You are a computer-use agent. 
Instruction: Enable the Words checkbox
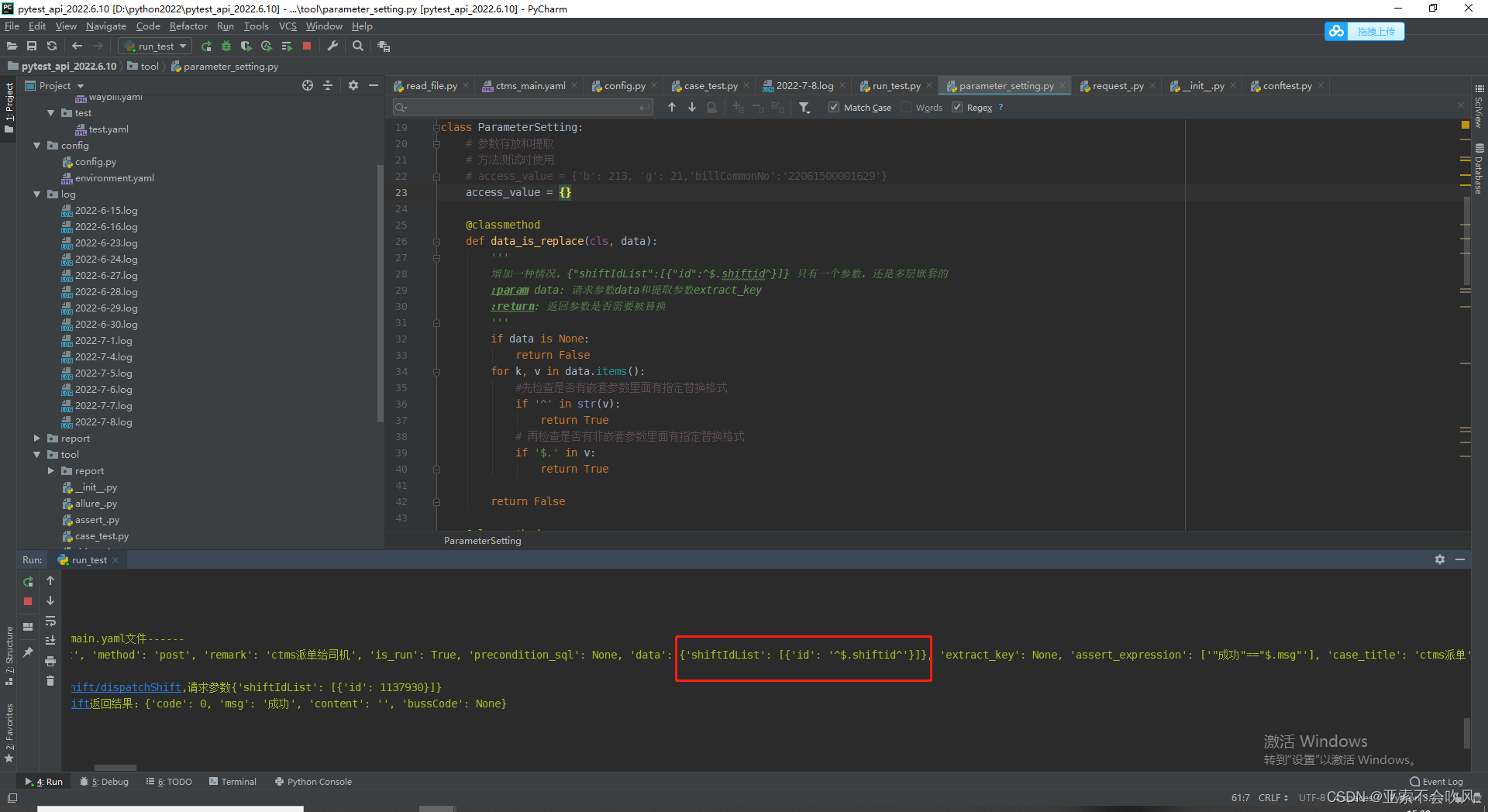coord(906,108)
